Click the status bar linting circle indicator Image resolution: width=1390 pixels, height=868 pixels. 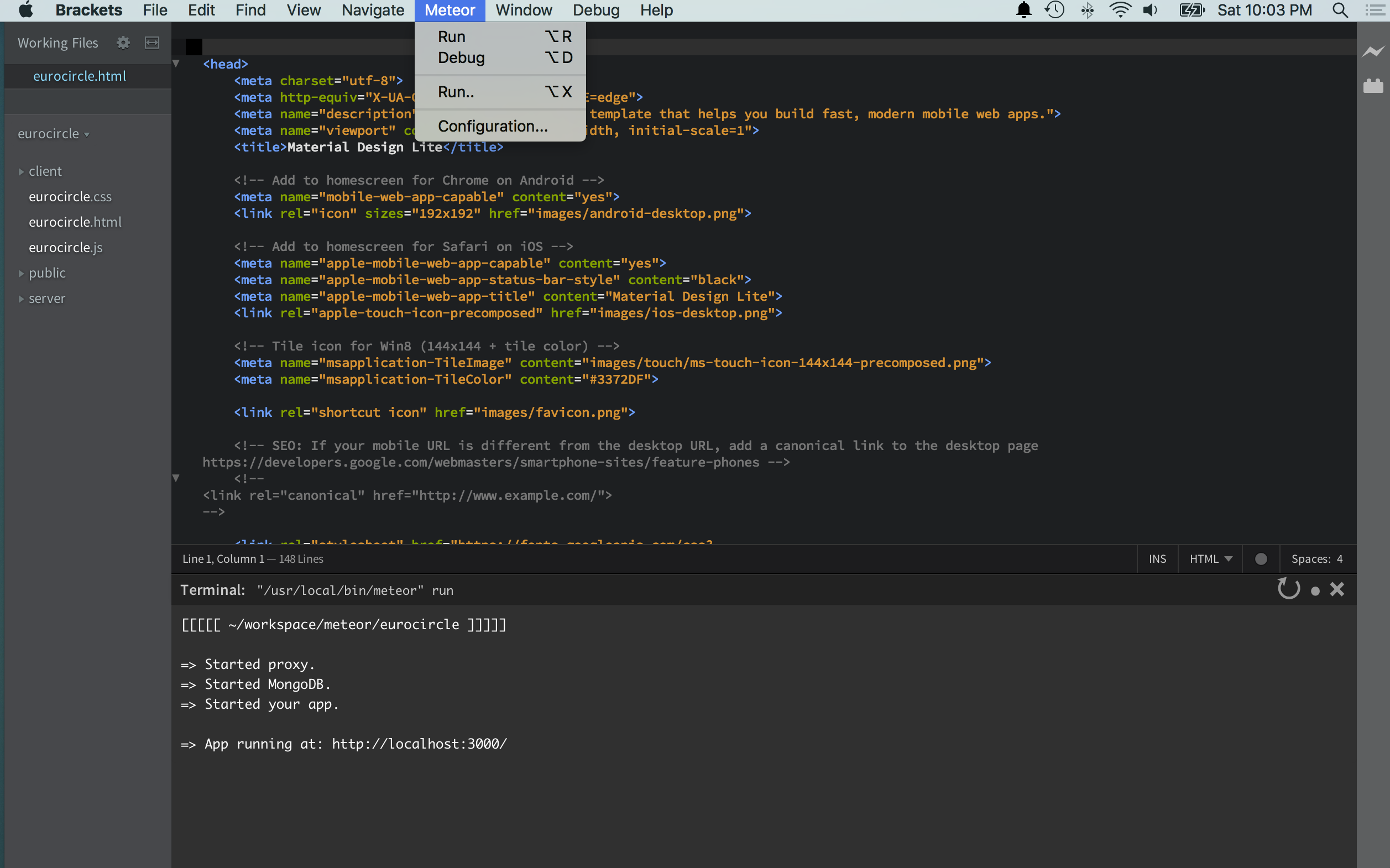click(1261, 558)
